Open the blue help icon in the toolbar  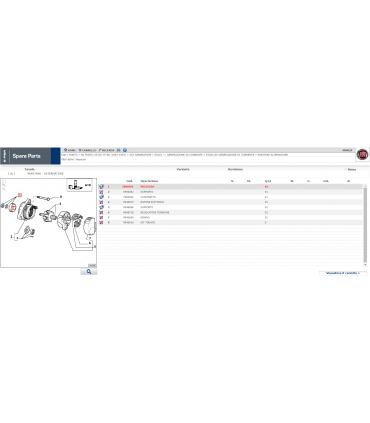pos(125,150)
